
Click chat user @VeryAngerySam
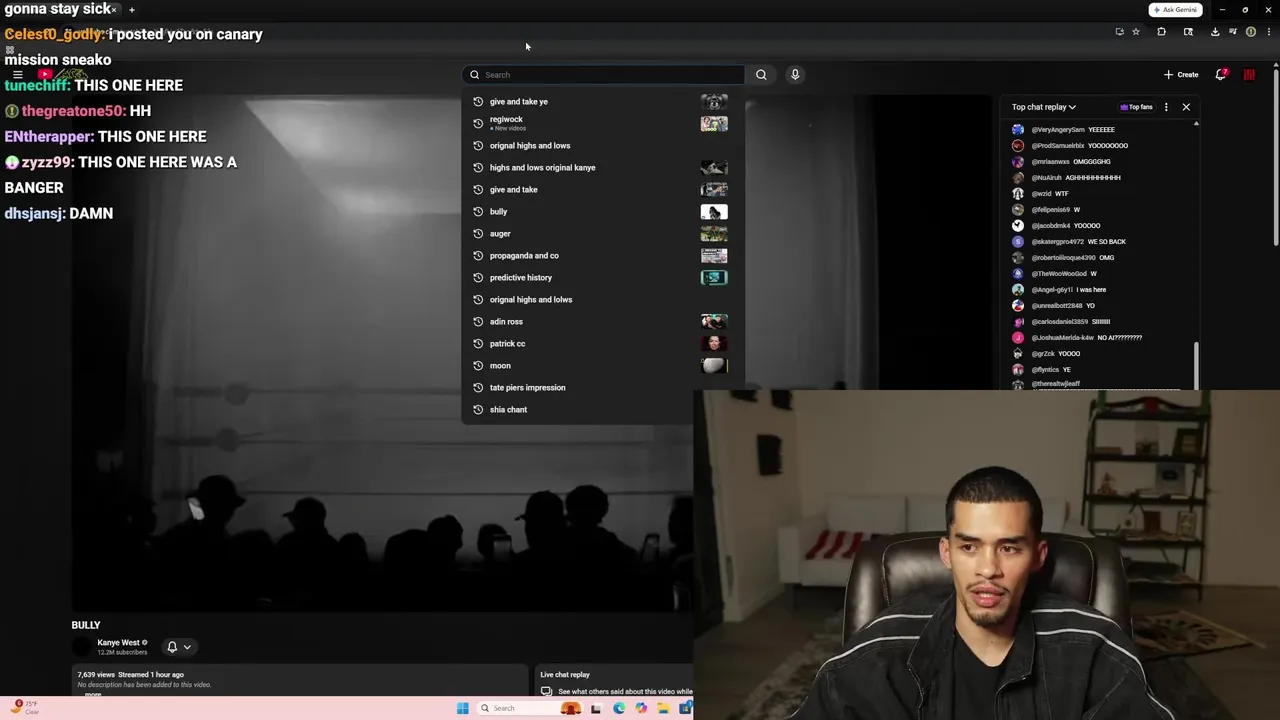tap(1058, 129)
